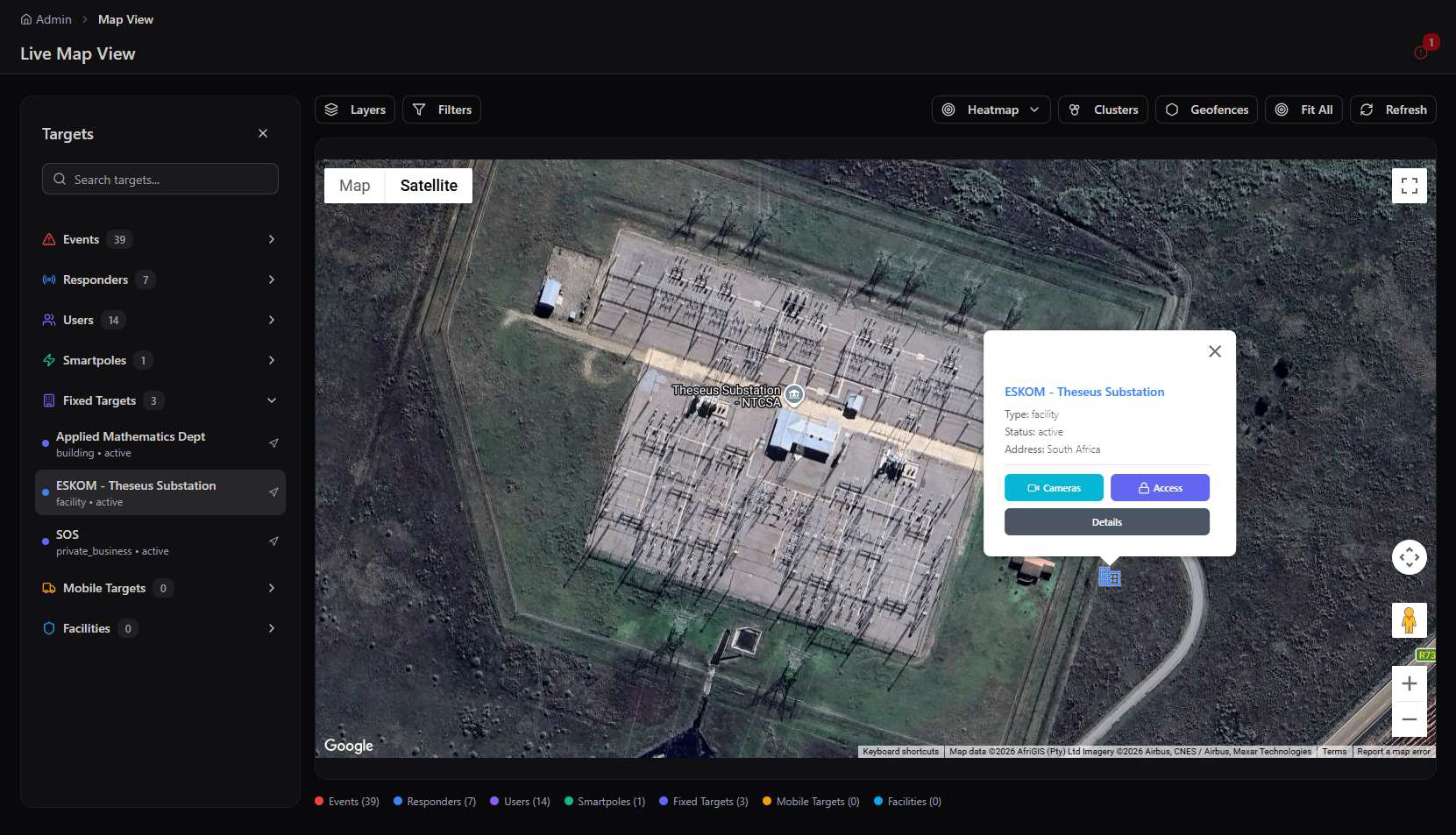Image resolution: width=1456 pixels, height=835 pixels.
Task: Zoom in on the map
Action: (1410, 683)
